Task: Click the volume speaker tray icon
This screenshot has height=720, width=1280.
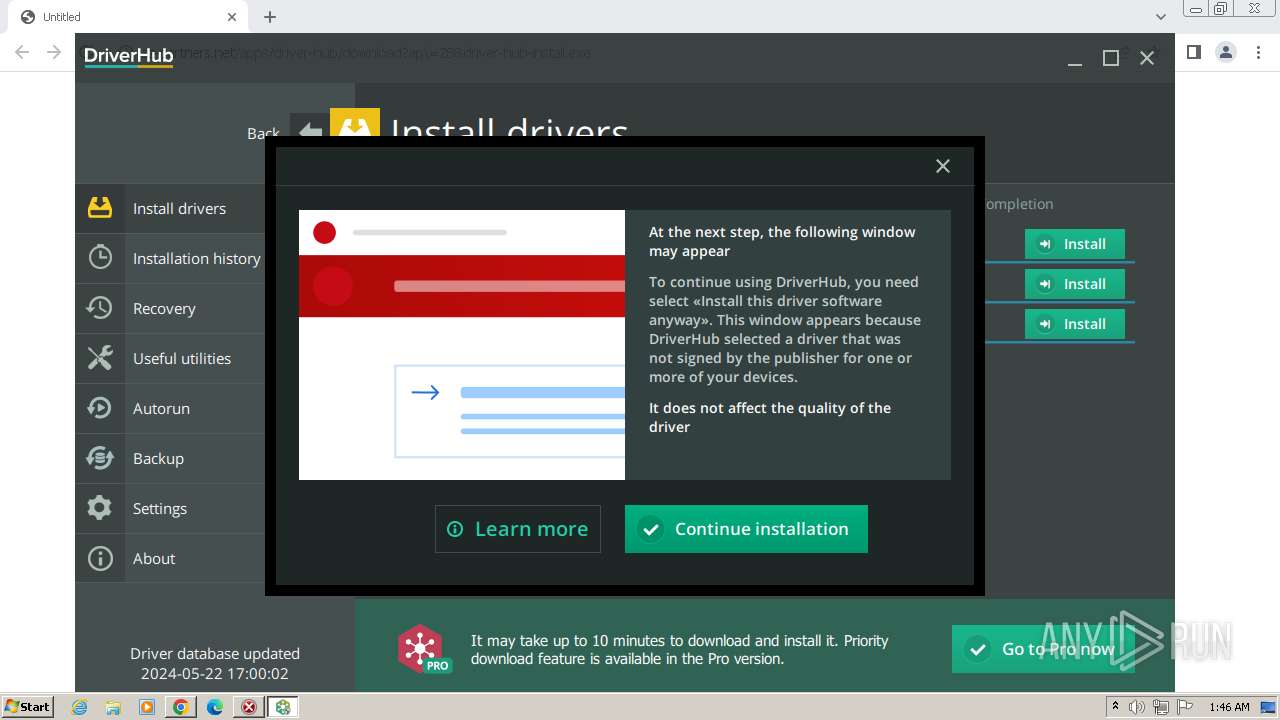Action: click(1137, 707)
